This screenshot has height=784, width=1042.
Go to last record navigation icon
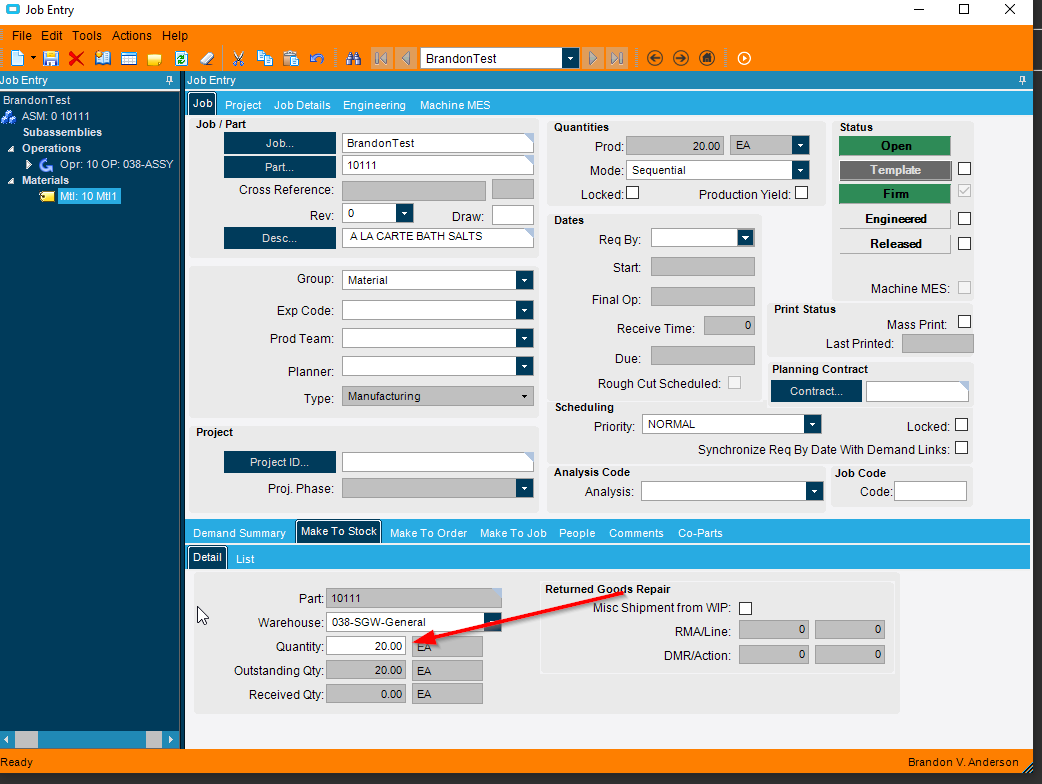point(617,58)
